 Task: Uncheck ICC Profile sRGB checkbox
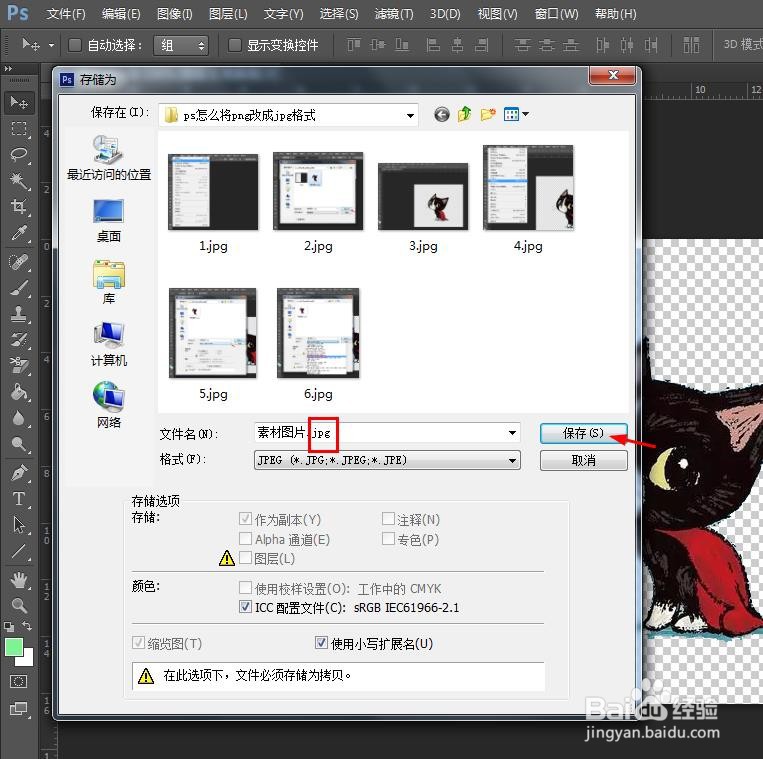click(x=245, y=607)
